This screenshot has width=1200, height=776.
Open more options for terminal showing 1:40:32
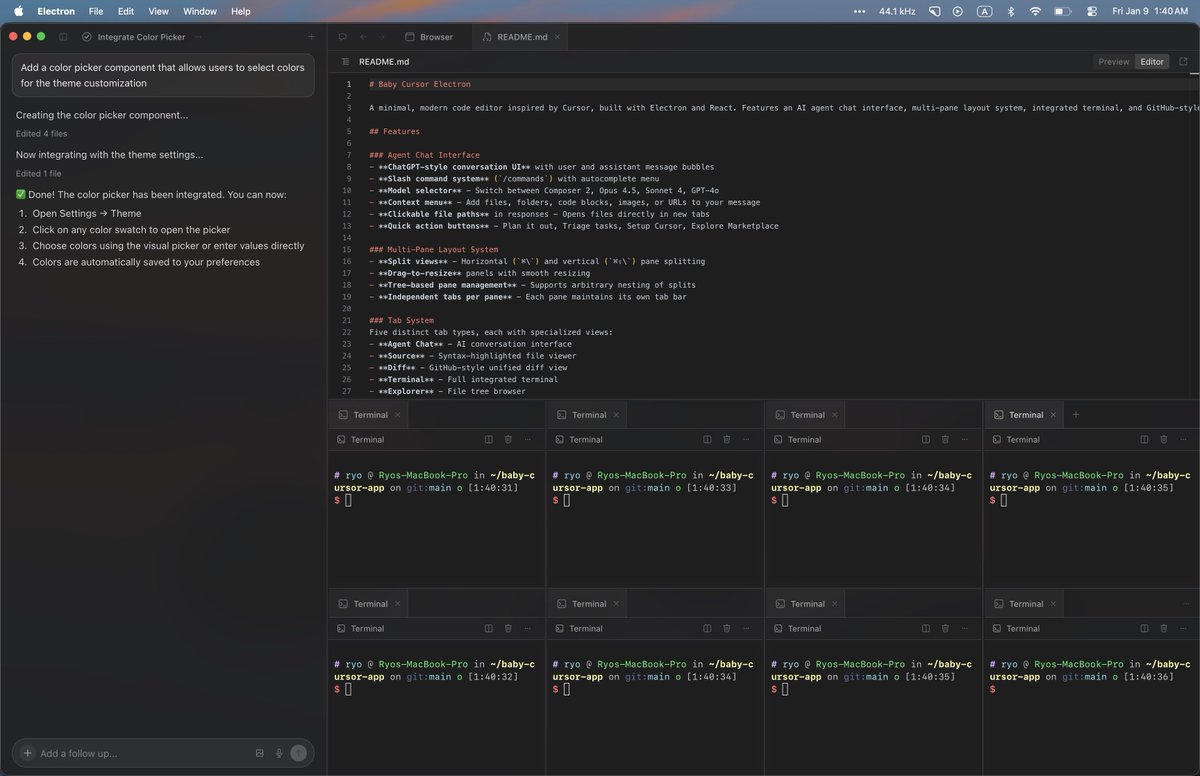(x=528, y=628)
